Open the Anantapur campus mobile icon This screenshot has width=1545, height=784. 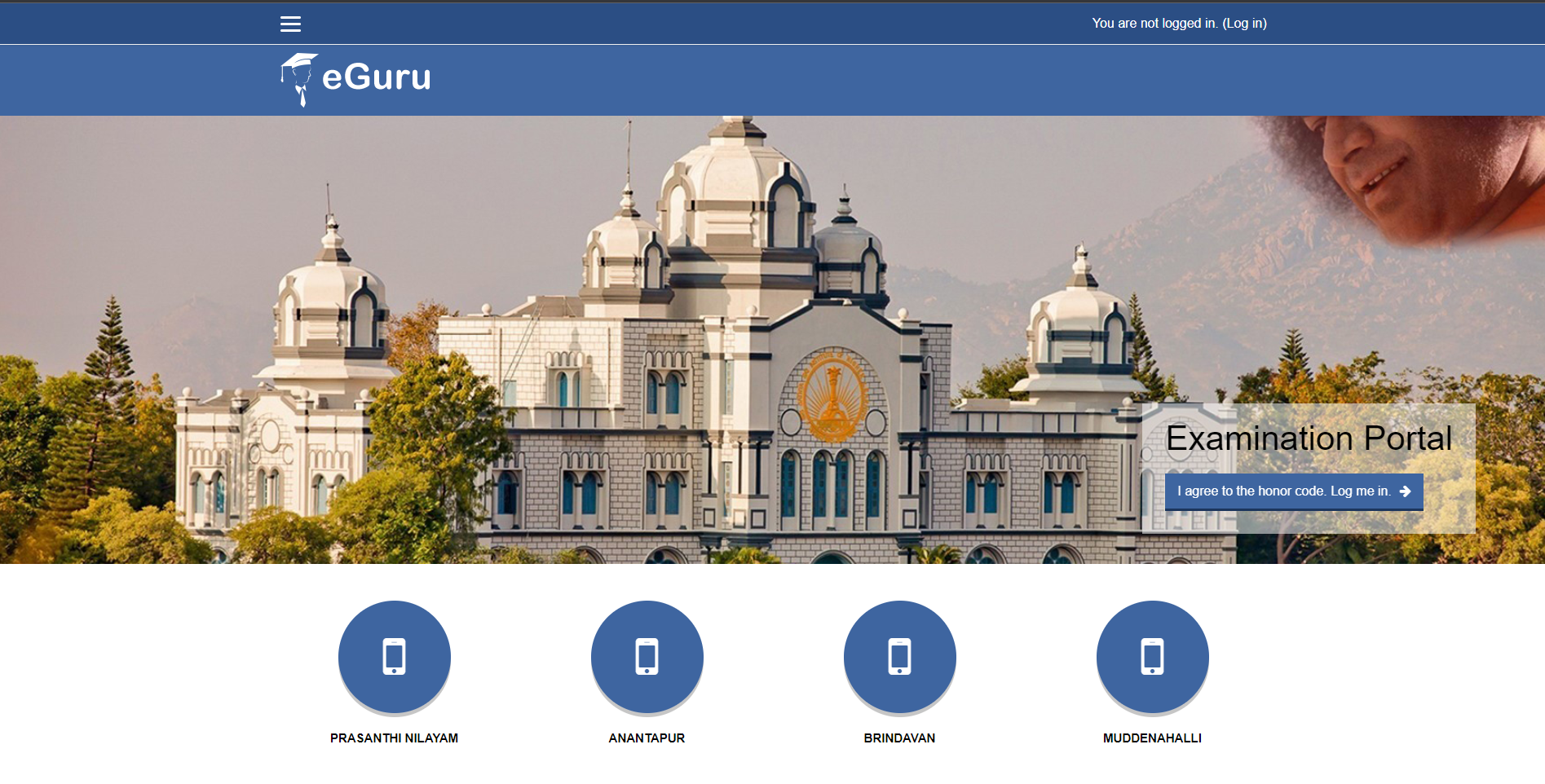[647, 657]
